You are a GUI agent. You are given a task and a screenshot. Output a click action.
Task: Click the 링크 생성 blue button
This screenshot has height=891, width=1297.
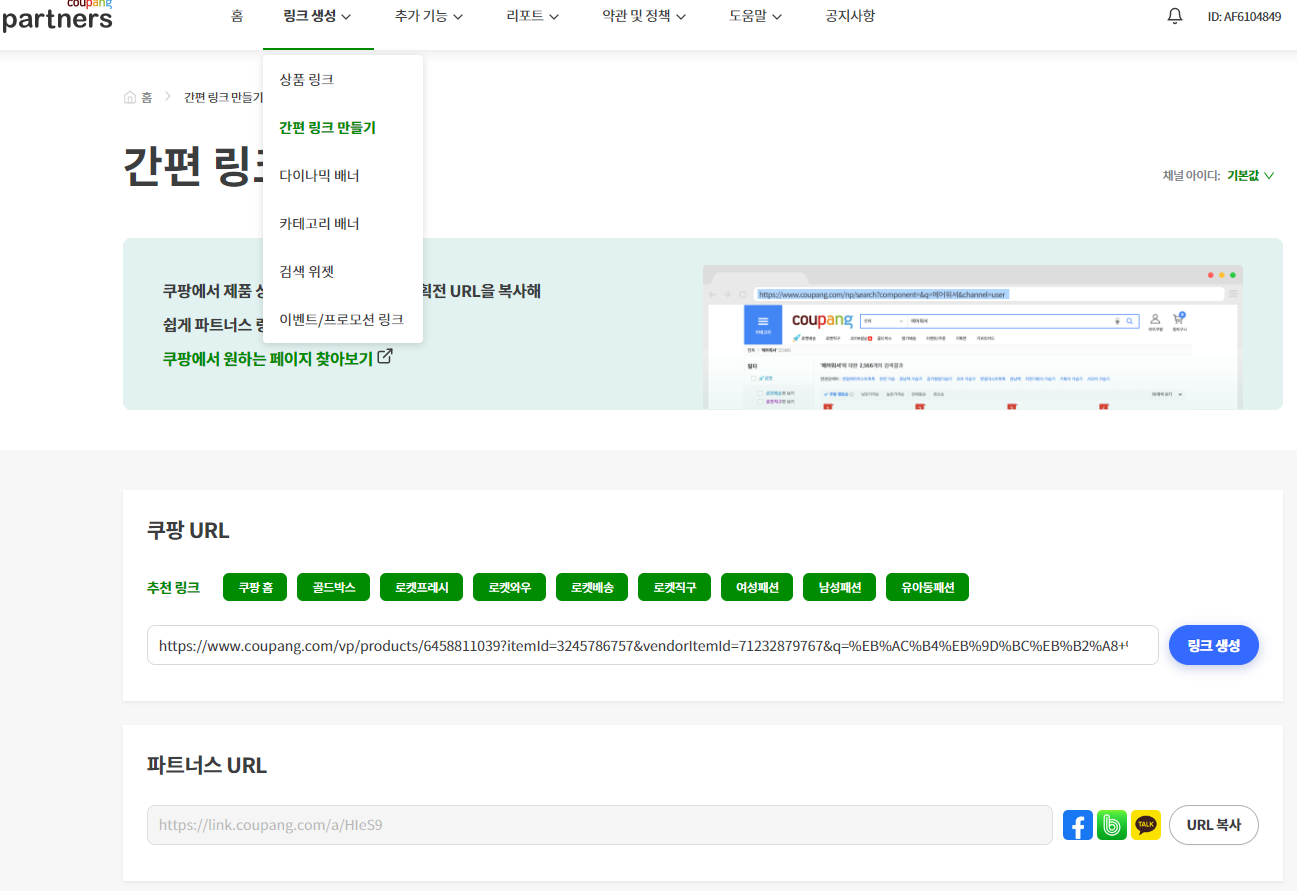pos(1213,645)
